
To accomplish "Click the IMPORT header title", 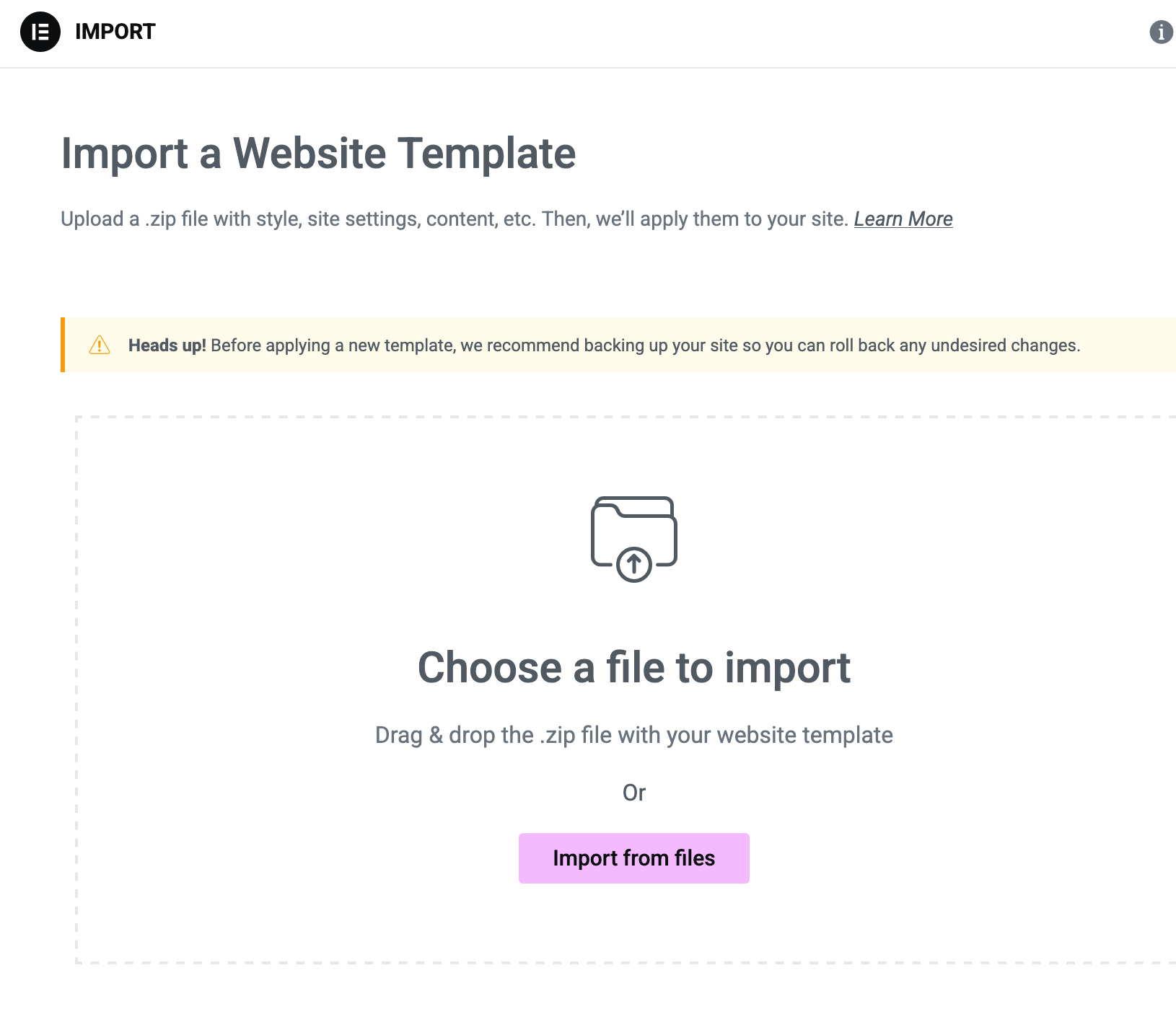I will (115, 32).
